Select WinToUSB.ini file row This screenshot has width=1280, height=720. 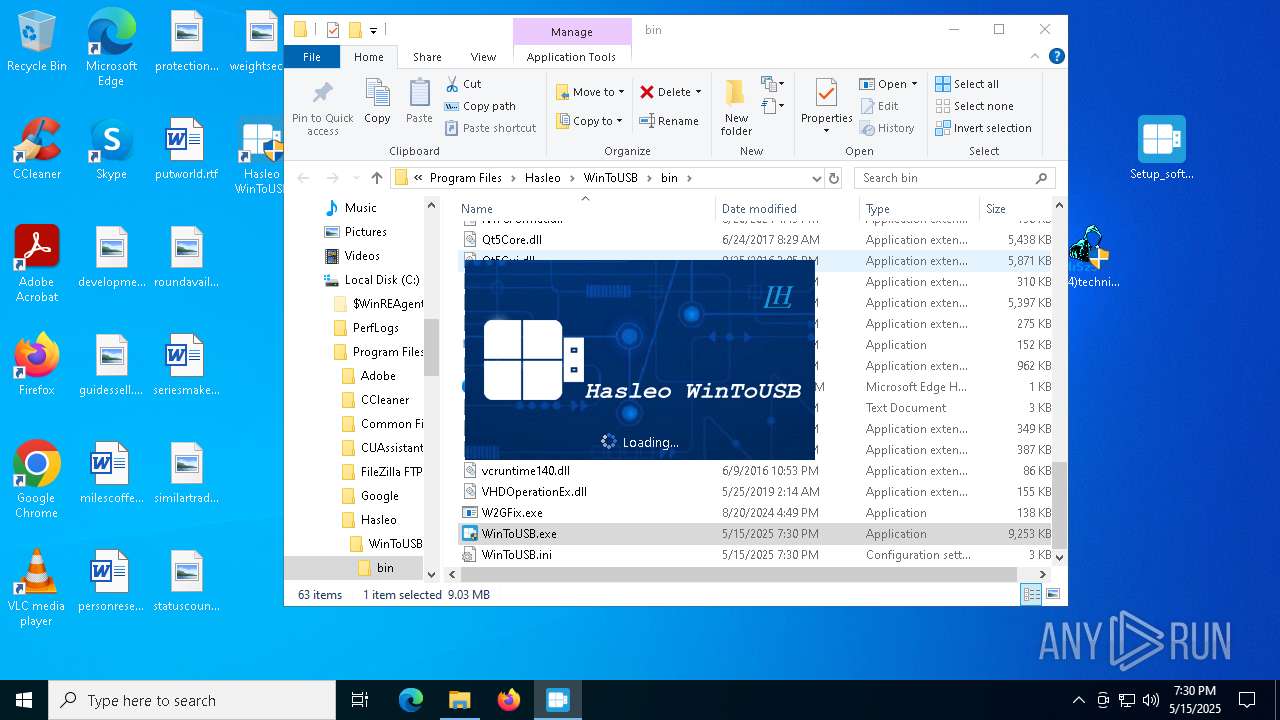(x=755, y=555)
